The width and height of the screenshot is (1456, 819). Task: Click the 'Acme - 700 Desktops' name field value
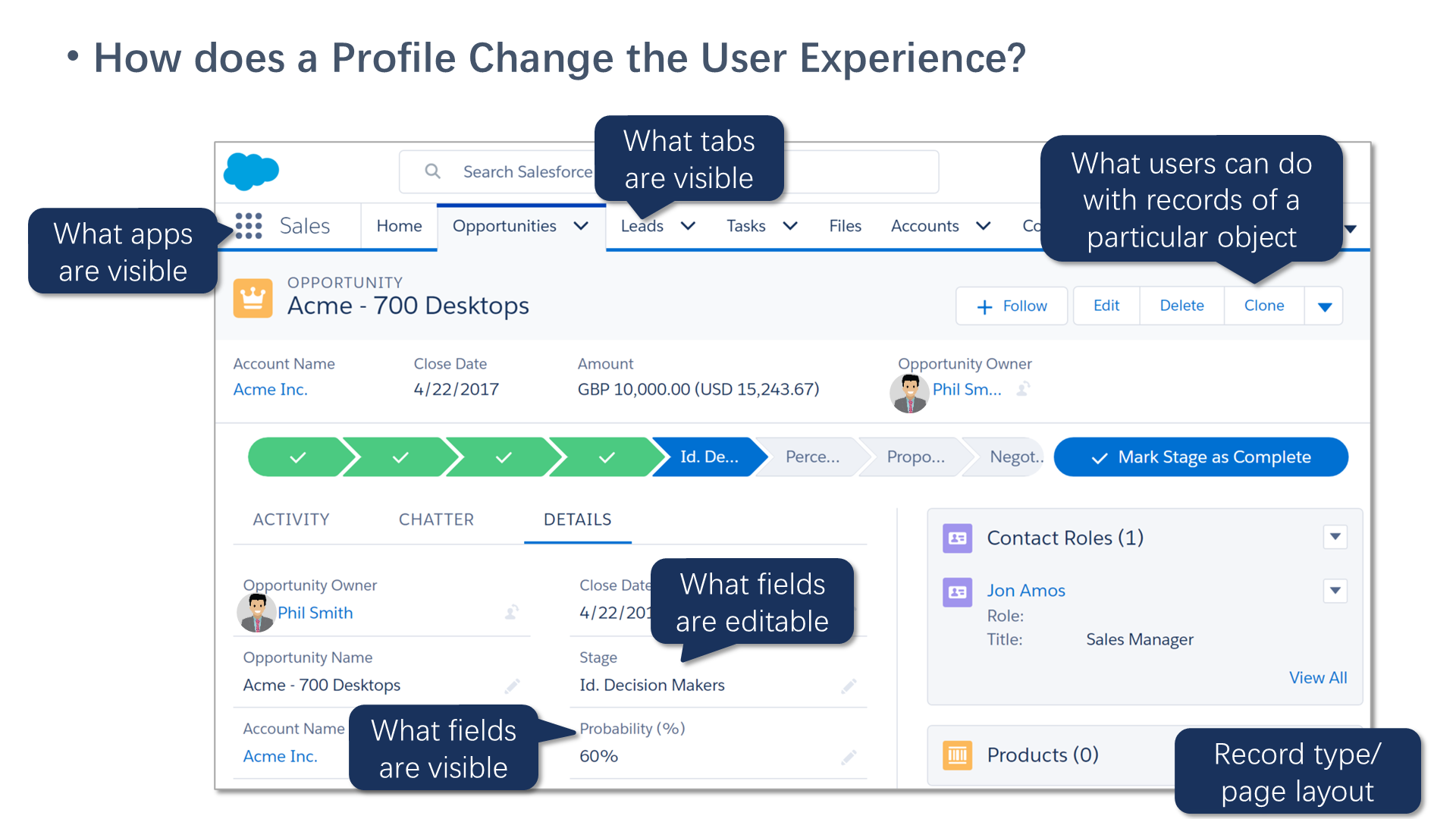(x=322, y=686)
